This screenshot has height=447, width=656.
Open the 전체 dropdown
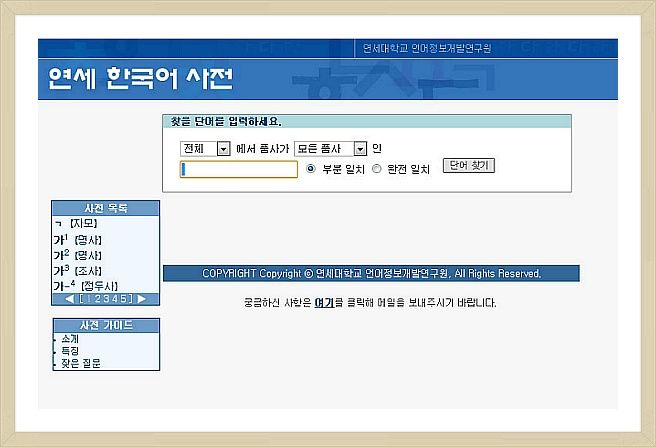[x=205, y=149]
